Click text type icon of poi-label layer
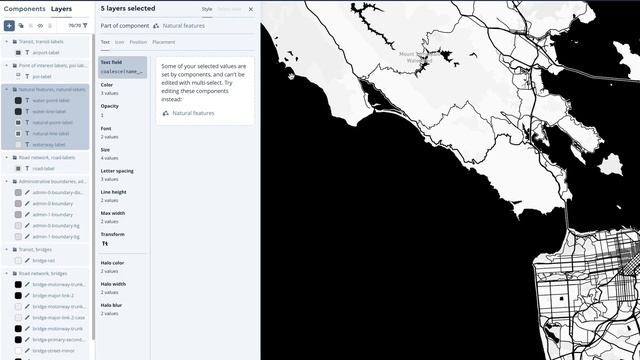640x360 pixels. click(27, 76)
